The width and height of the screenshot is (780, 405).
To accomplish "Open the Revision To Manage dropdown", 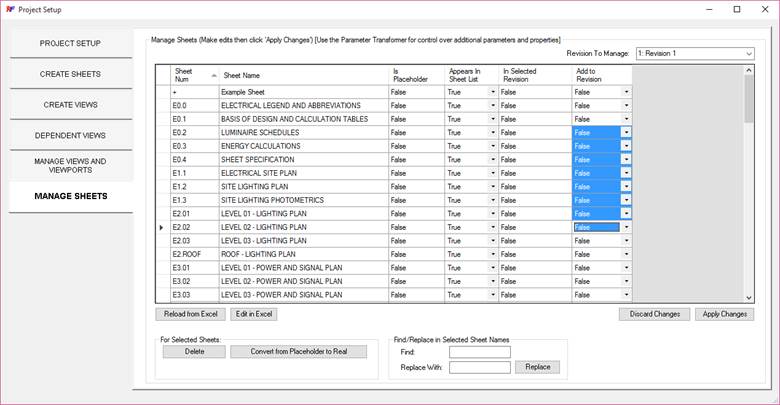I will click(748, 53).
